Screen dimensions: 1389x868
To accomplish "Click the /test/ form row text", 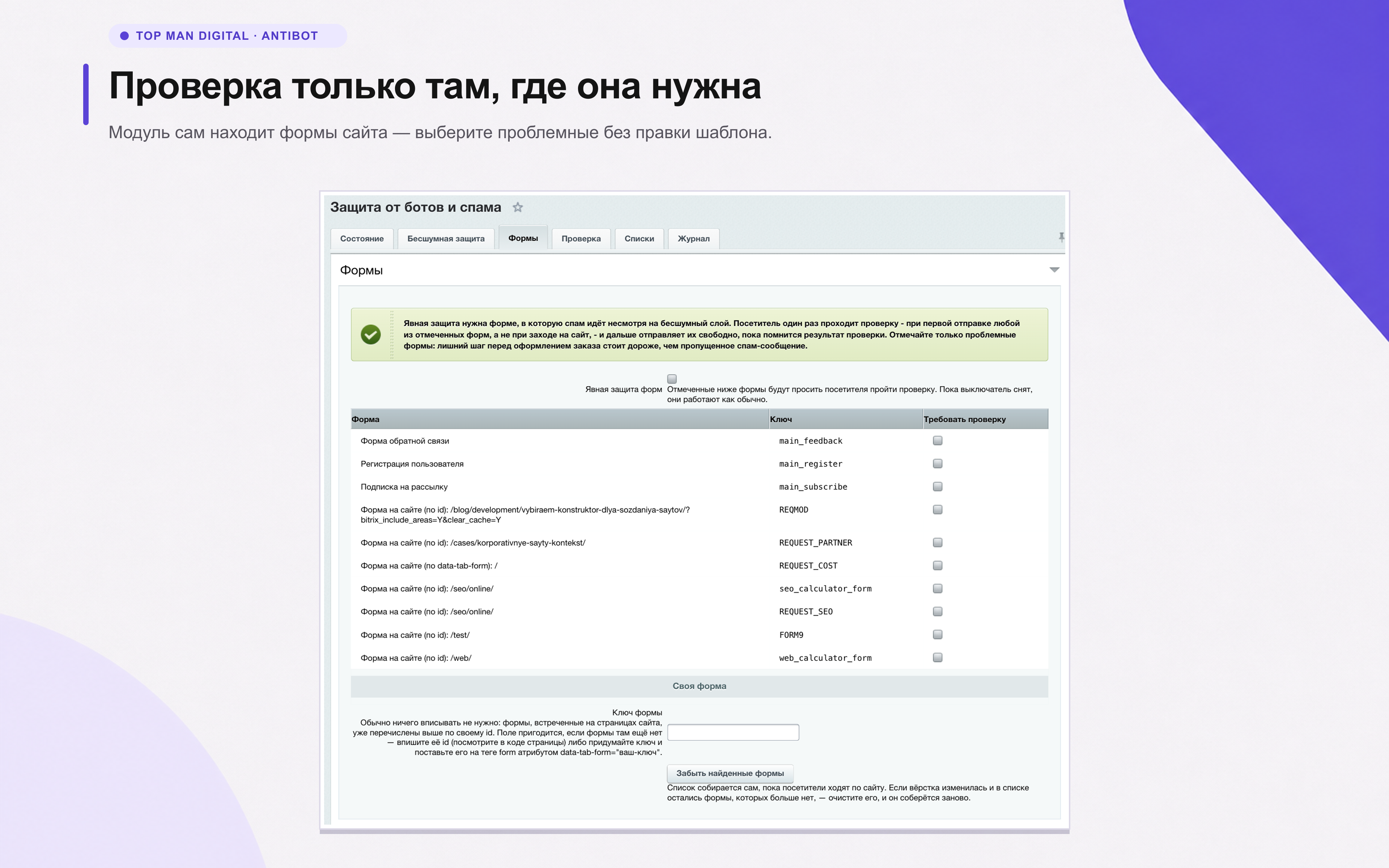I will pyautogui.click(x=415, y=635).
